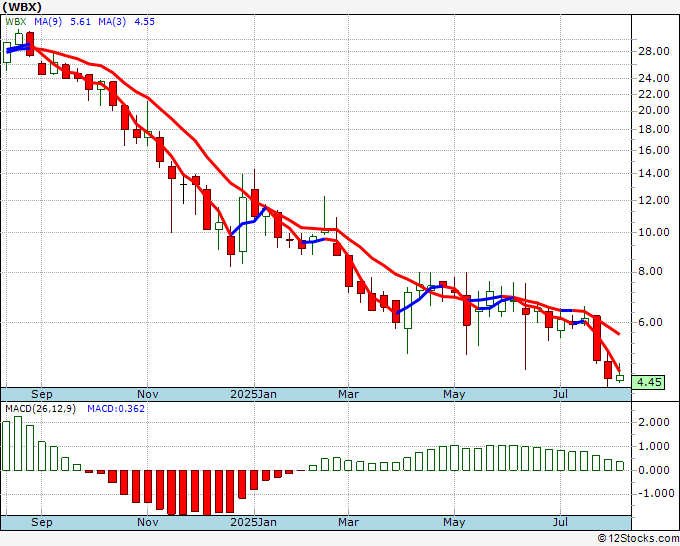The height and width of the screenshot is (546, 680).
Task: Click the MACD:0.362 value readout
Action: click(x=116, y=409)
